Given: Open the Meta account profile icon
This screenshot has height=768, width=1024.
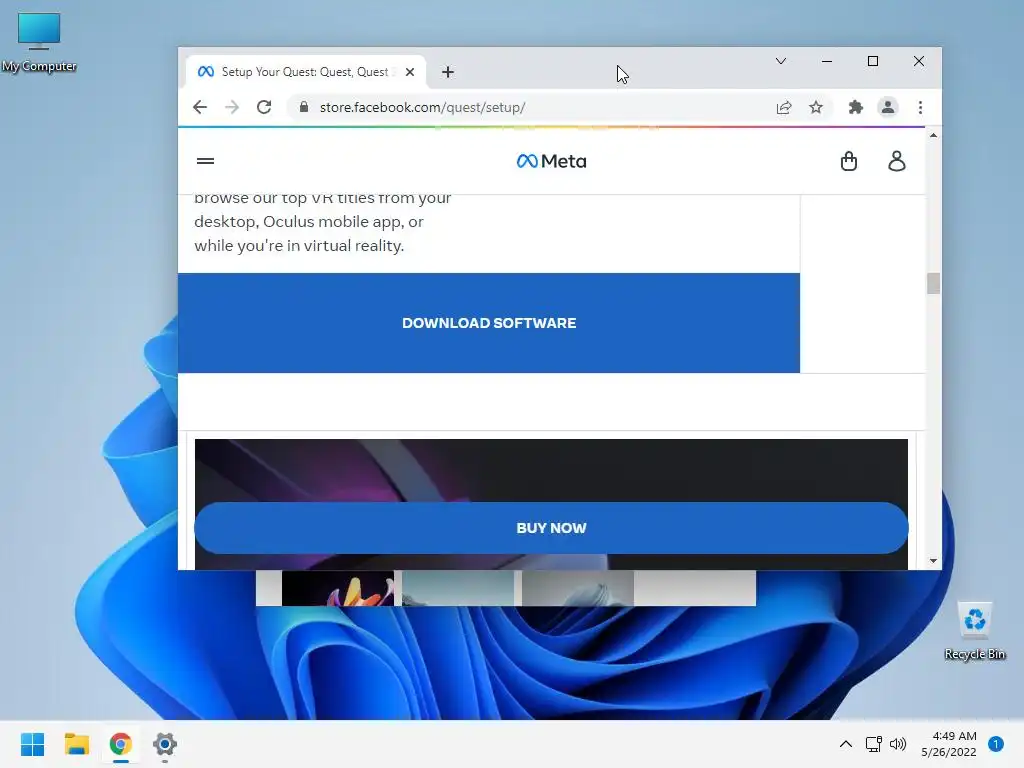Looking at the screenshot, I should click(x=897, y=161).
